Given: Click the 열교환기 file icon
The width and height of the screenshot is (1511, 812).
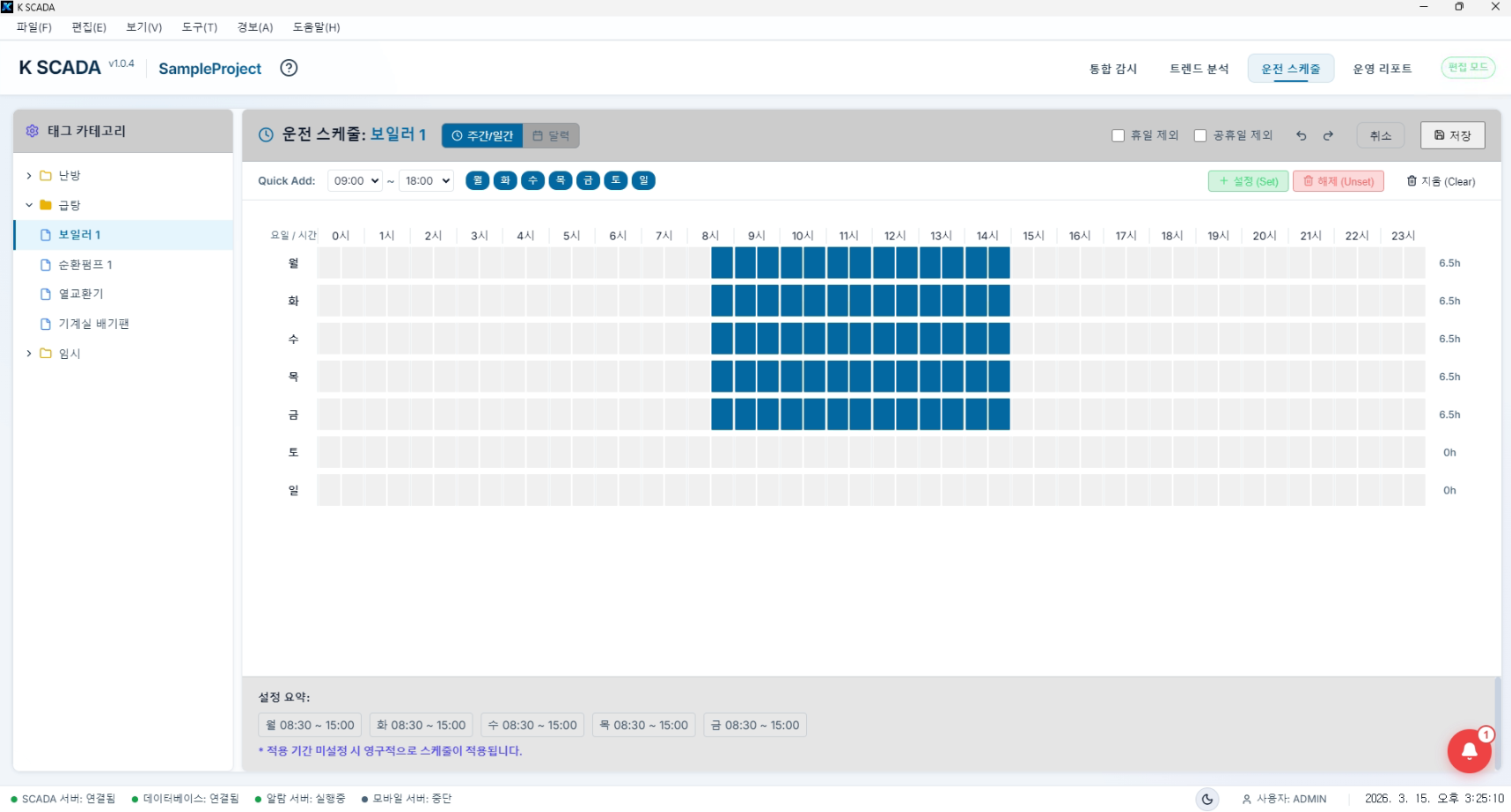Looking at the screenshot, I should pos(46,294).
